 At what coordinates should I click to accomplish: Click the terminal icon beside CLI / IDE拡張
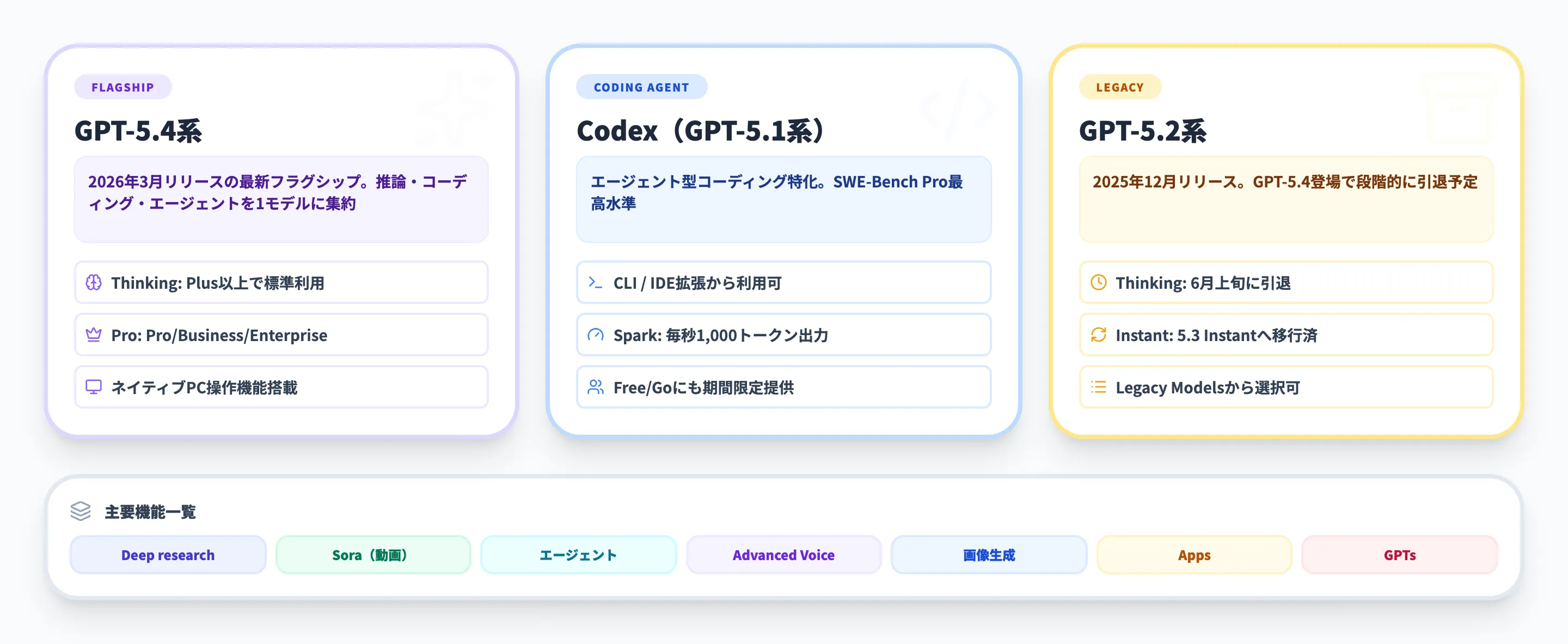(x=596, y=282)
